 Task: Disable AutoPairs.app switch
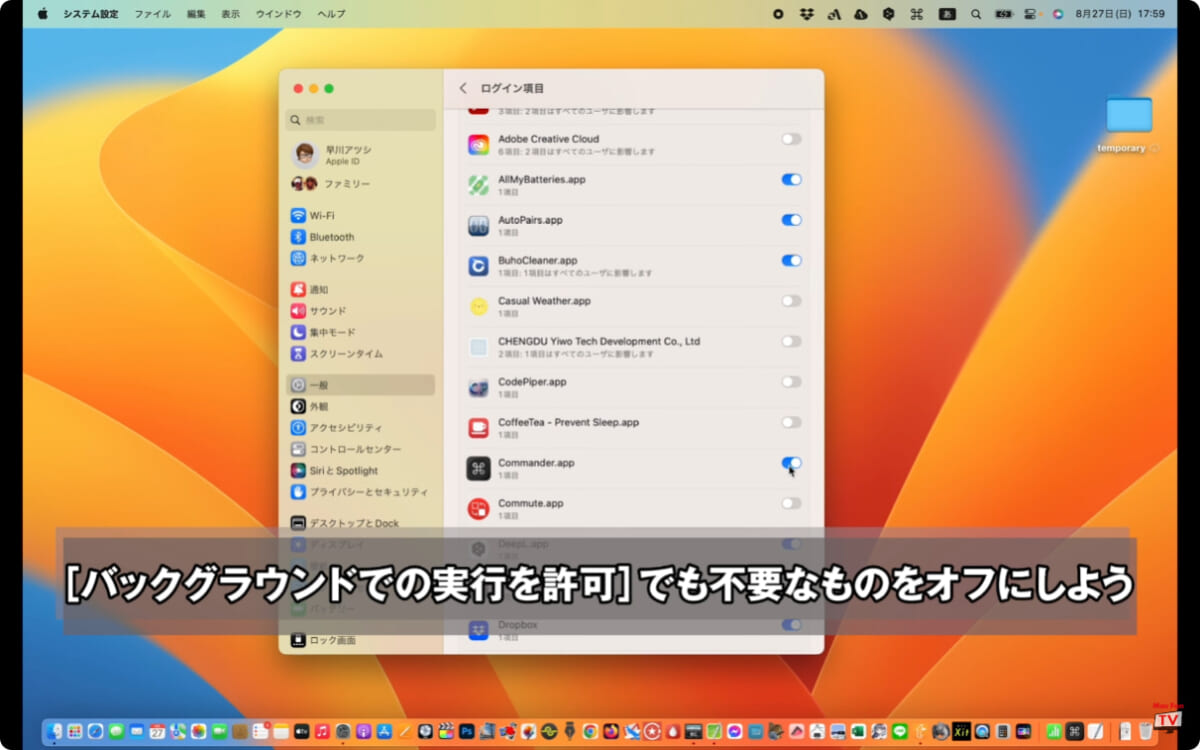(791, 220)
